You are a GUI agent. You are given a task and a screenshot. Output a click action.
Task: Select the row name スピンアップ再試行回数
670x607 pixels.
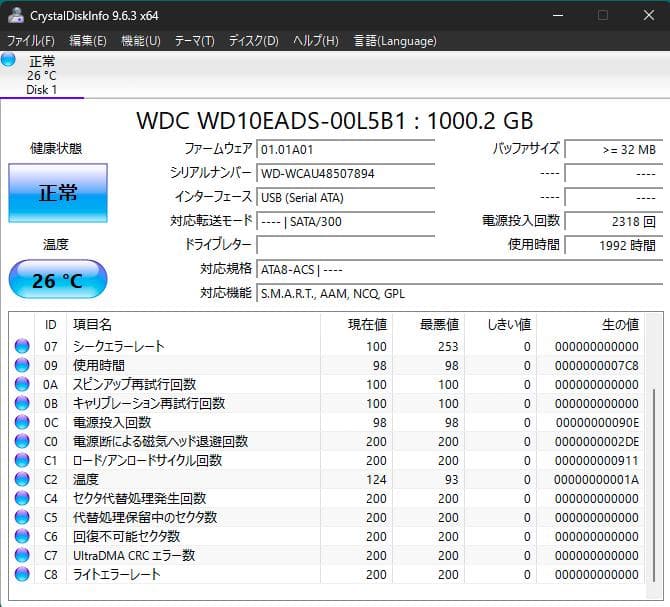[x=135, y=384]
